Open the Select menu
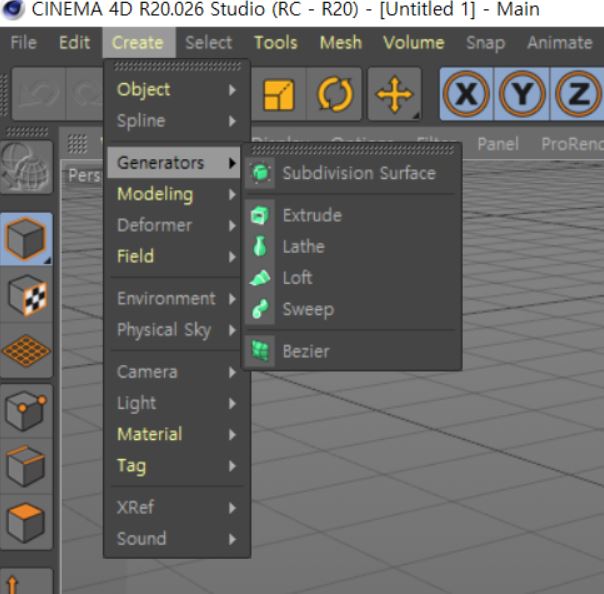Viewport: 604px width, 594px height. pyautogui.click(x=208, y=42)
